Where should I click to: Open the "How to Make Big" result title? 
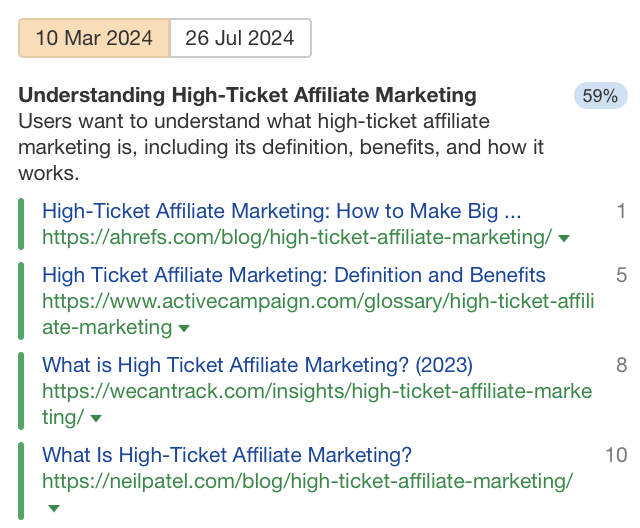tap(282, 211)
